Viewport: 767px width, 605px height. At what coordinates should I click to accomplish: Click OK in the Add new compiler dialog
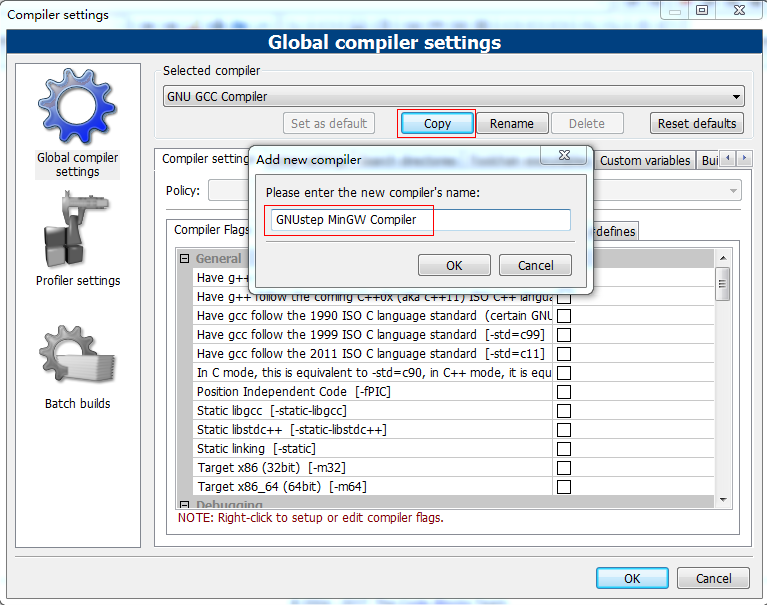coord(454,265)
